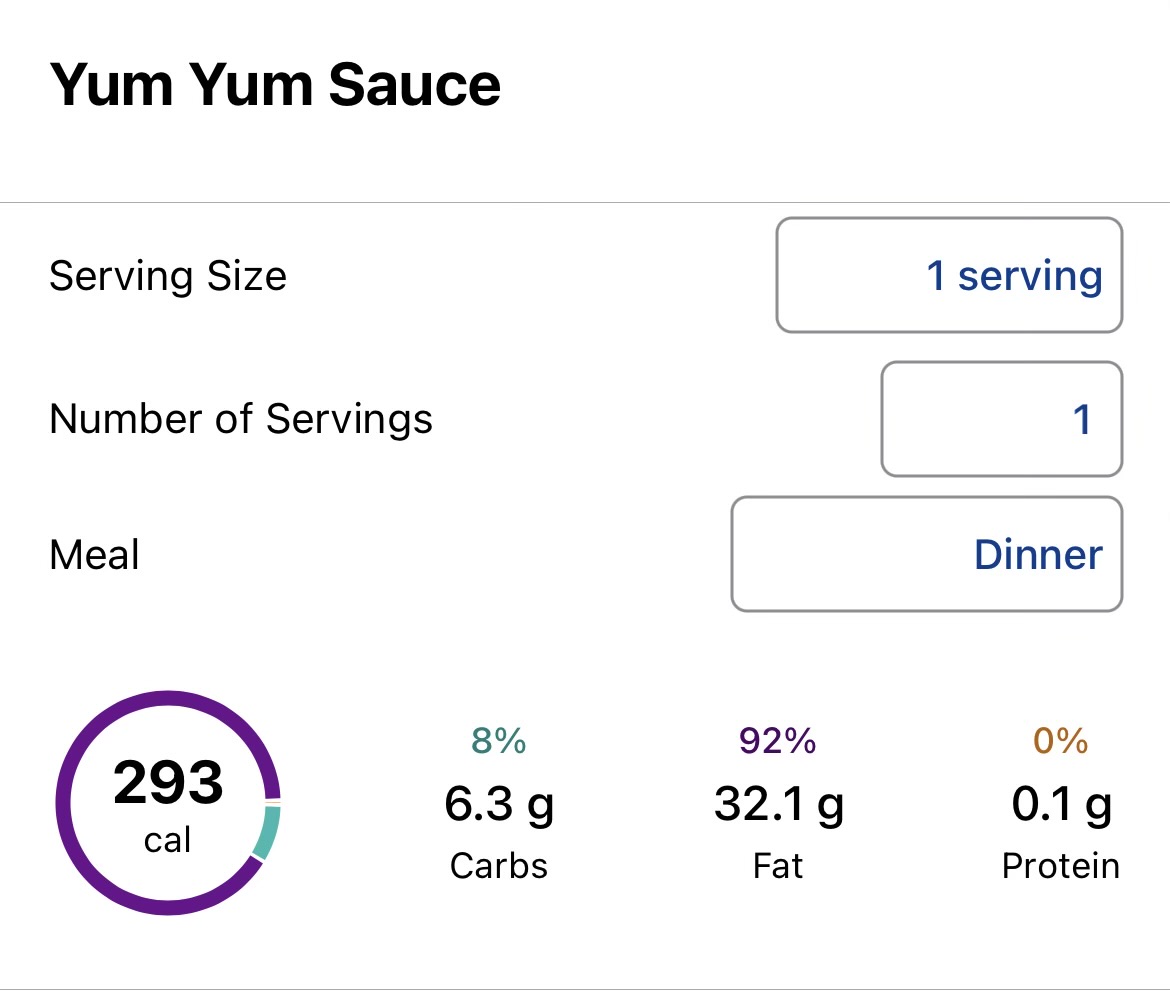Select the 92% Fat percentage
This screenshot has width=1170, height=991.
777,741
